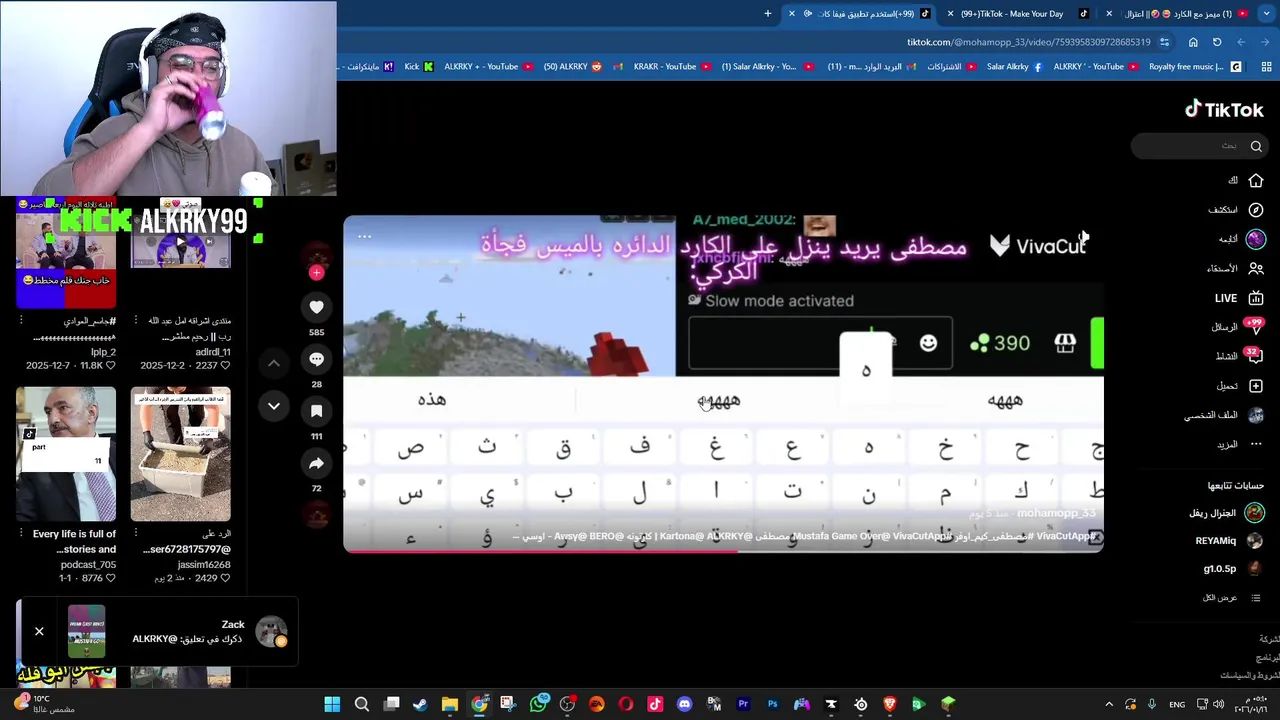Viewport: 1280px width, 720px height.
Task: Go to previous video with up chevron
Action: click(273, 363)
